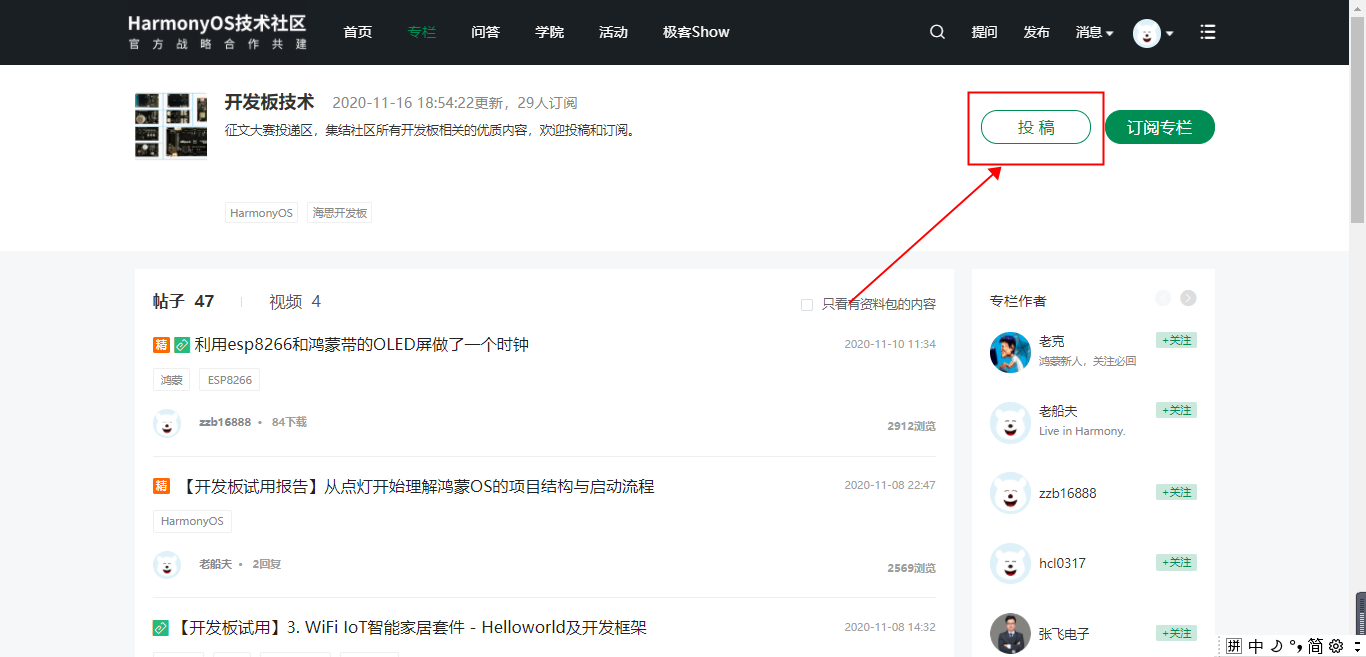Click zzb16888's avatar in column authors panel
Viewport: 1366px width, 657px height.
click(1010, 493)
